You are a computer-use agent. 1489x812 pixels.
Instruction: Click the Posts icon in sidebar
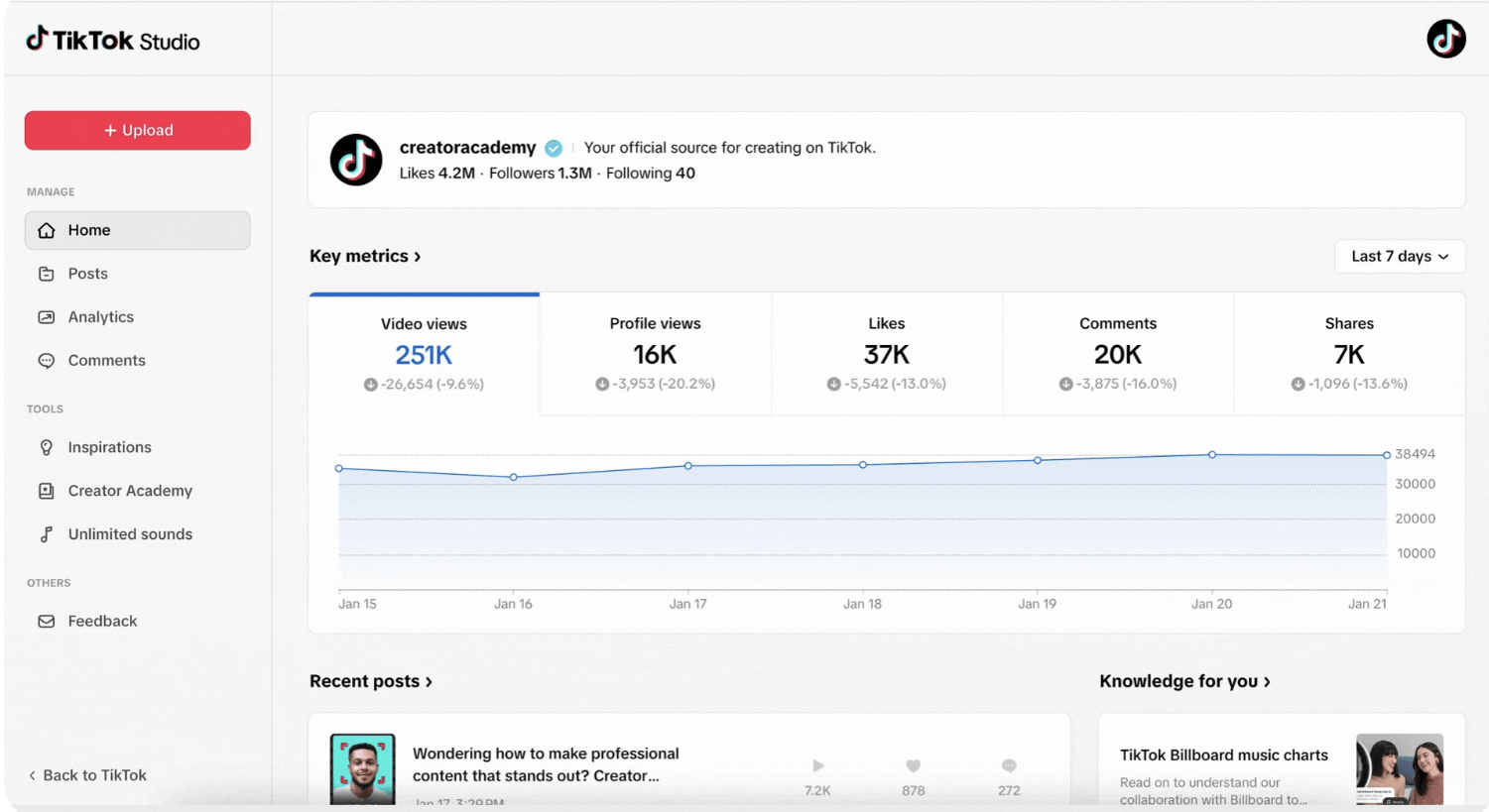tap(47, 274)
